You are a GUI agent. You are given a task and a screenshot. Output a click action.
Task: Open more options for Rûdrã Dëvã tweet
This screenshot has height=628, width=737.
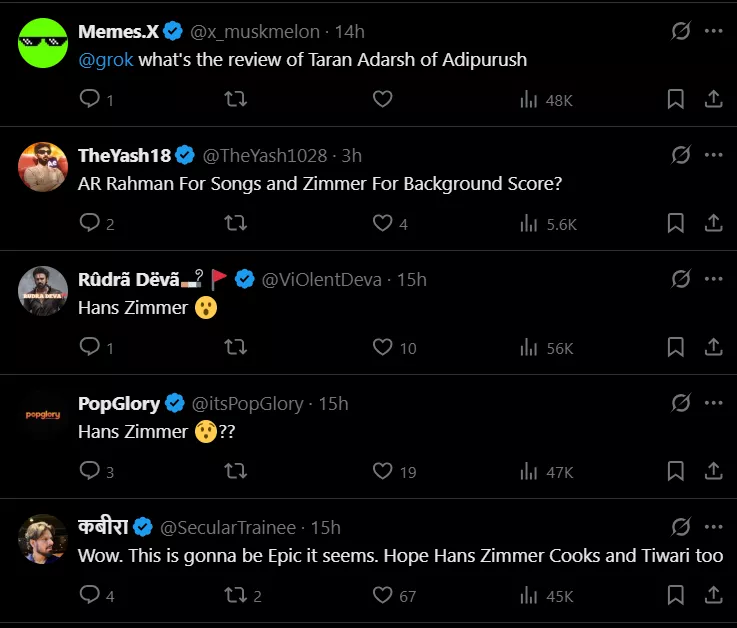point(713,279)
